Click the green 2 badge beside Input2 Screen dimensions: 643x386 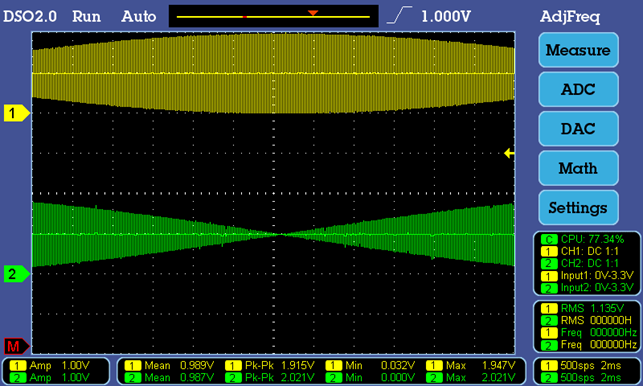tap(549, 288)
